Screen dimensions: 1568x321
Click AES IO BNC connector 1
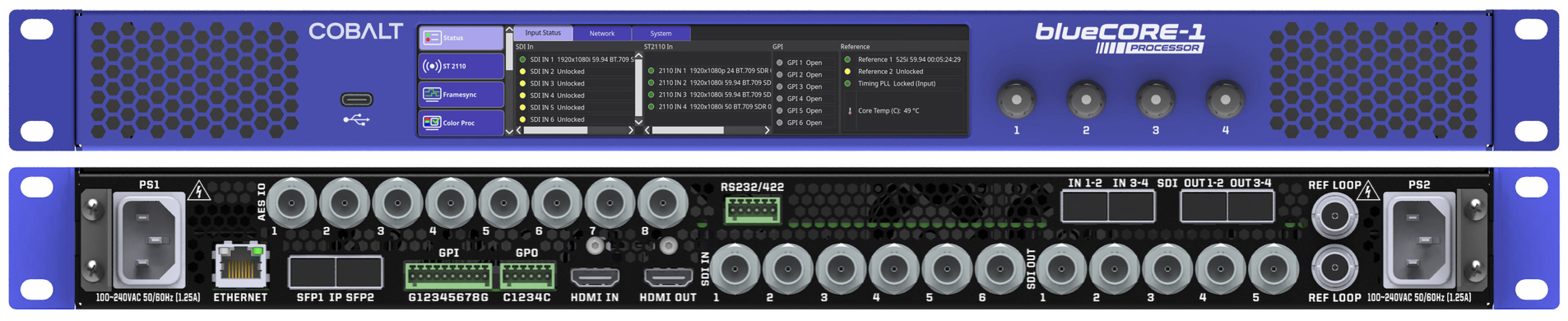[x=291, y=202]
